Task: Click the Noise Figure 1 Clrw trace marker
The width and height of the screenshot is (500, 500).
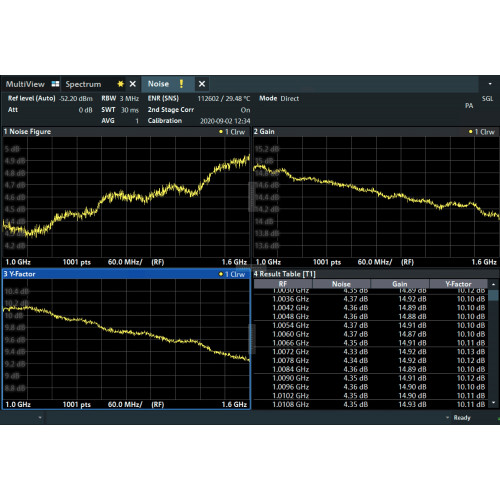Action: (232, 132)
